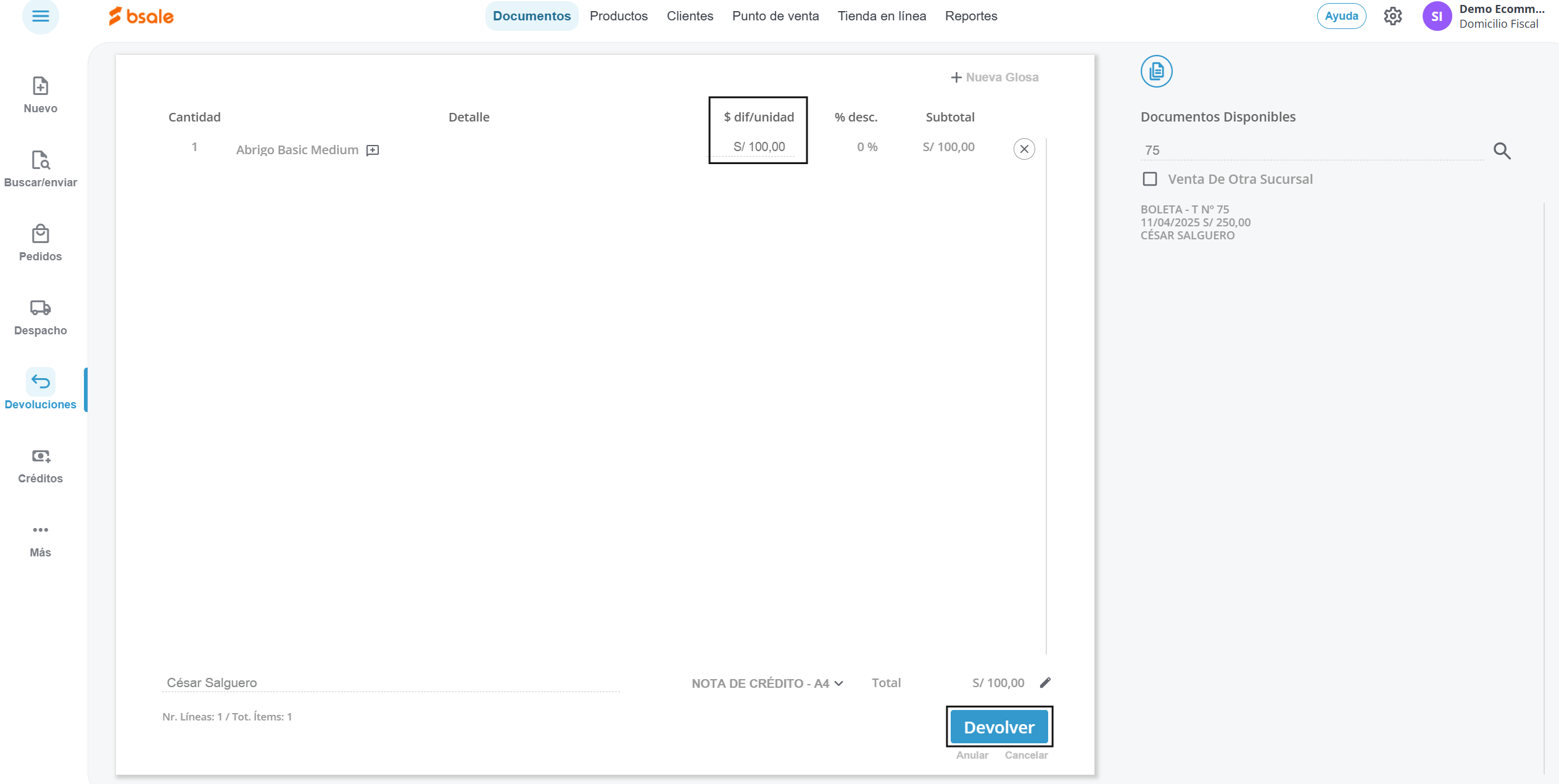The height and width of the screenshot is (784, 1559).
Task: Select the Créditos sidebar icon
Action: point(40,456)
